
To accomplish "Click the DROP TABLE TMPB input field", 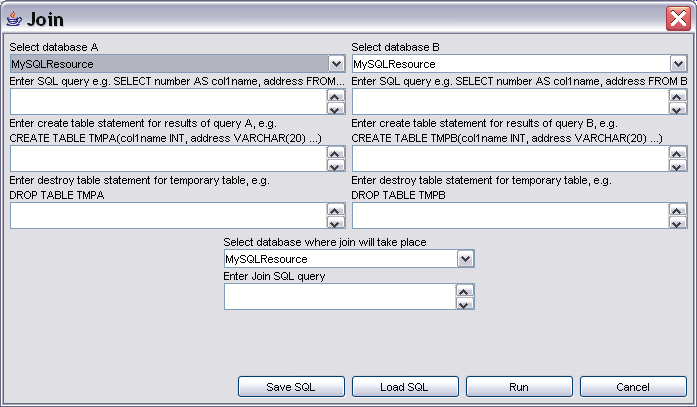I will pyautogui.click(x=511, y=215).
